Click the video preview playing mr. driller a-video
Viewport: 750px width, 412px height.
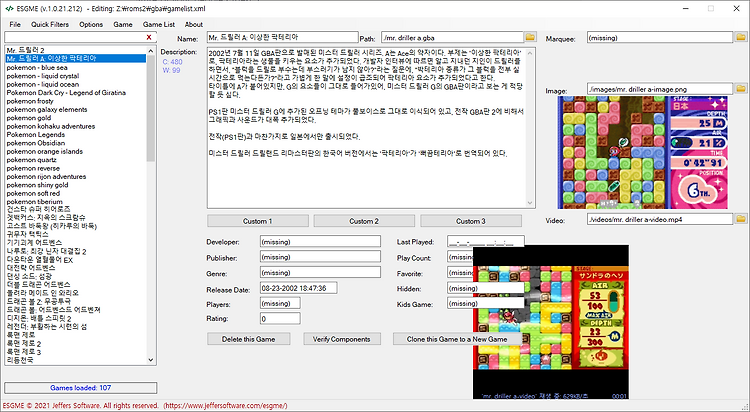coord(551,322)
